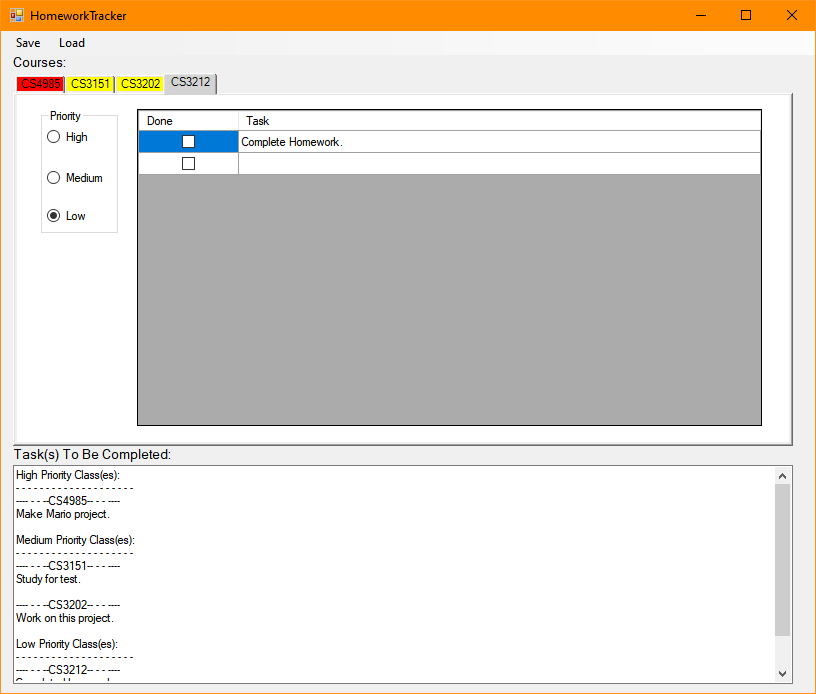Switch to the CS3151 course tab
Screen dimensions: 816x694
90,84
